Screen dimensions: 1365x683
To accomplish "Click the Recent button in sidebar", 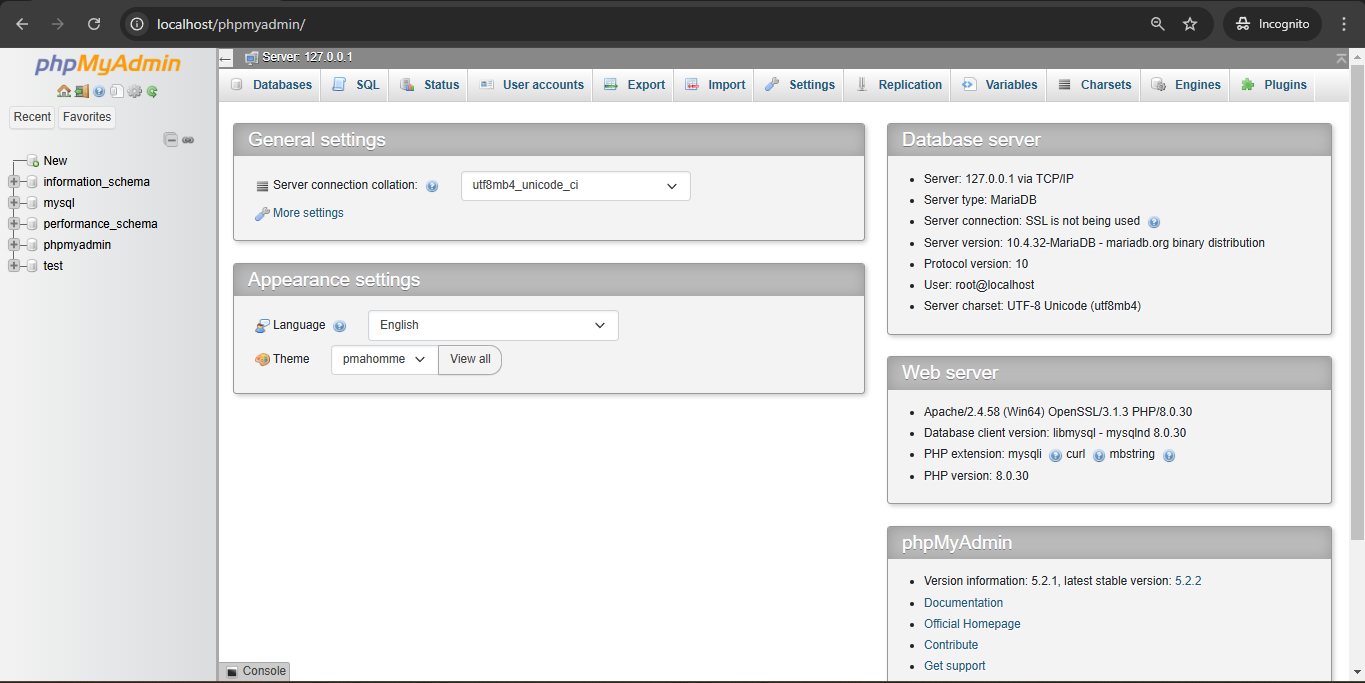I will tap(32, 117).
